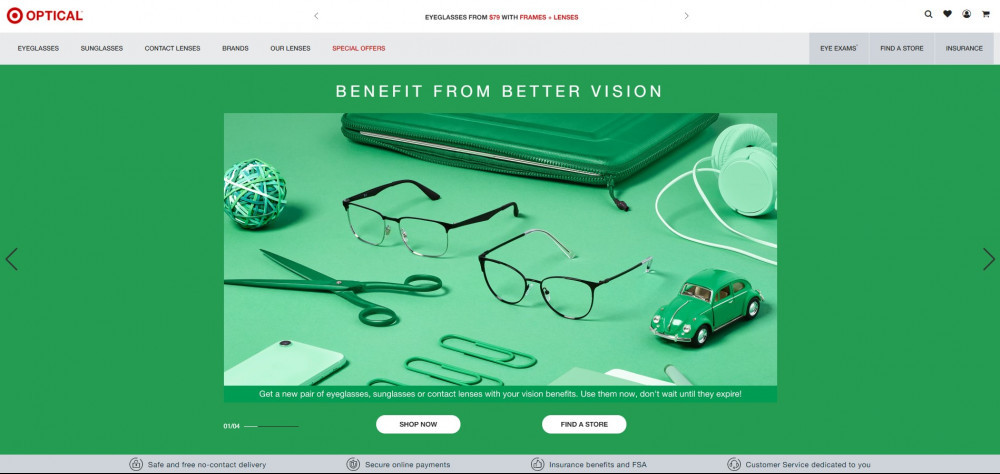This screenshot has width=1000, height=474.
Task: Click the search magnifier icon
Action: click(x=928, y=14)
